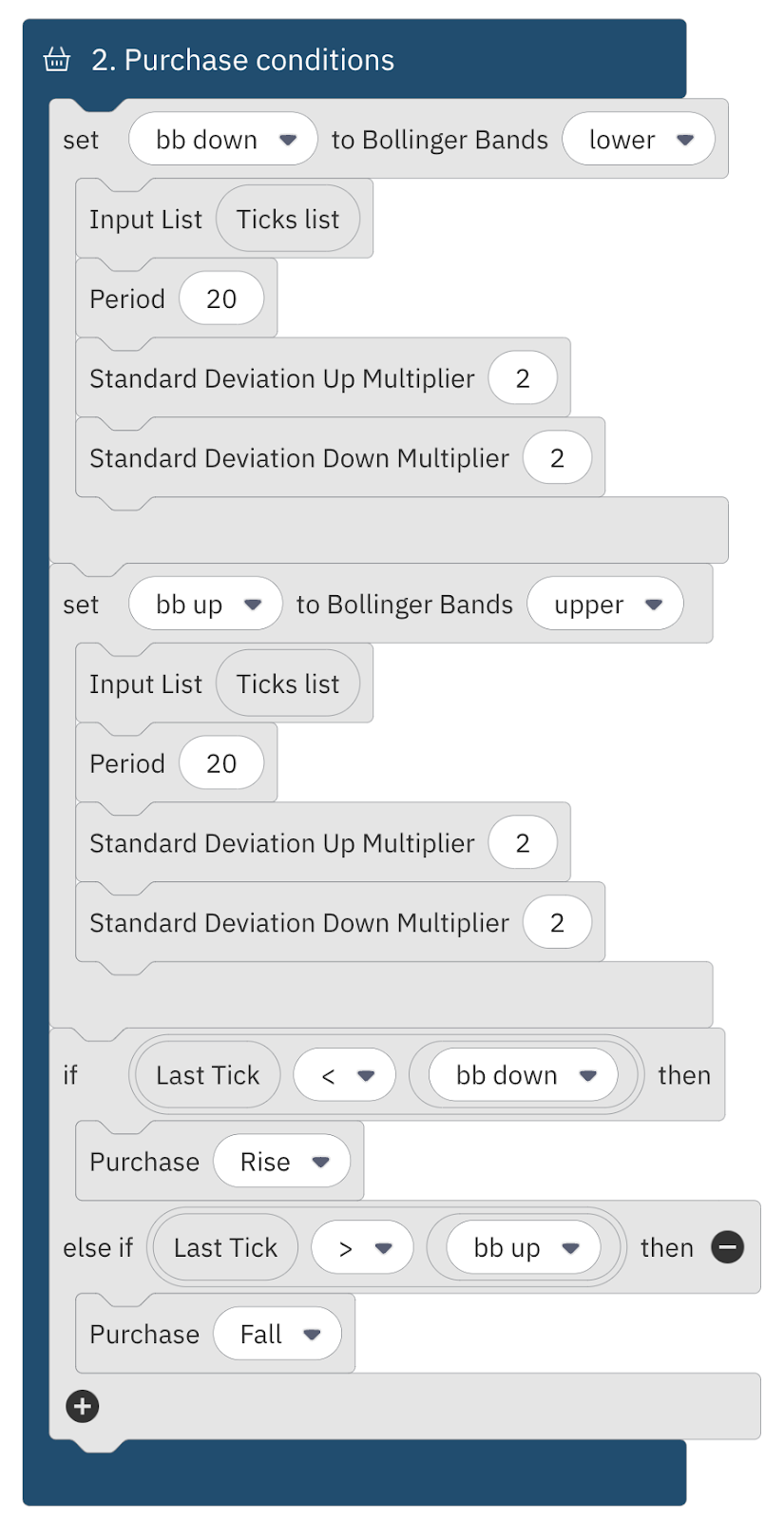Screen dimensions: 784x1521
Task: Edit the Standard Deviation Down Multiplier value 2
Action: point(558,457)
